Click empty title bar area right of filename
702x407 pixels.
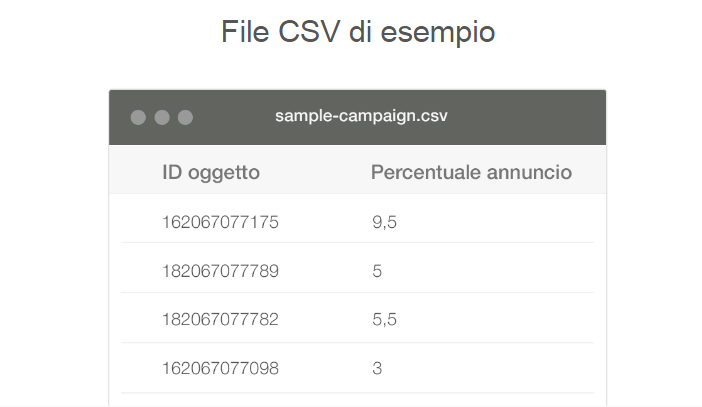tap(530, 117)
